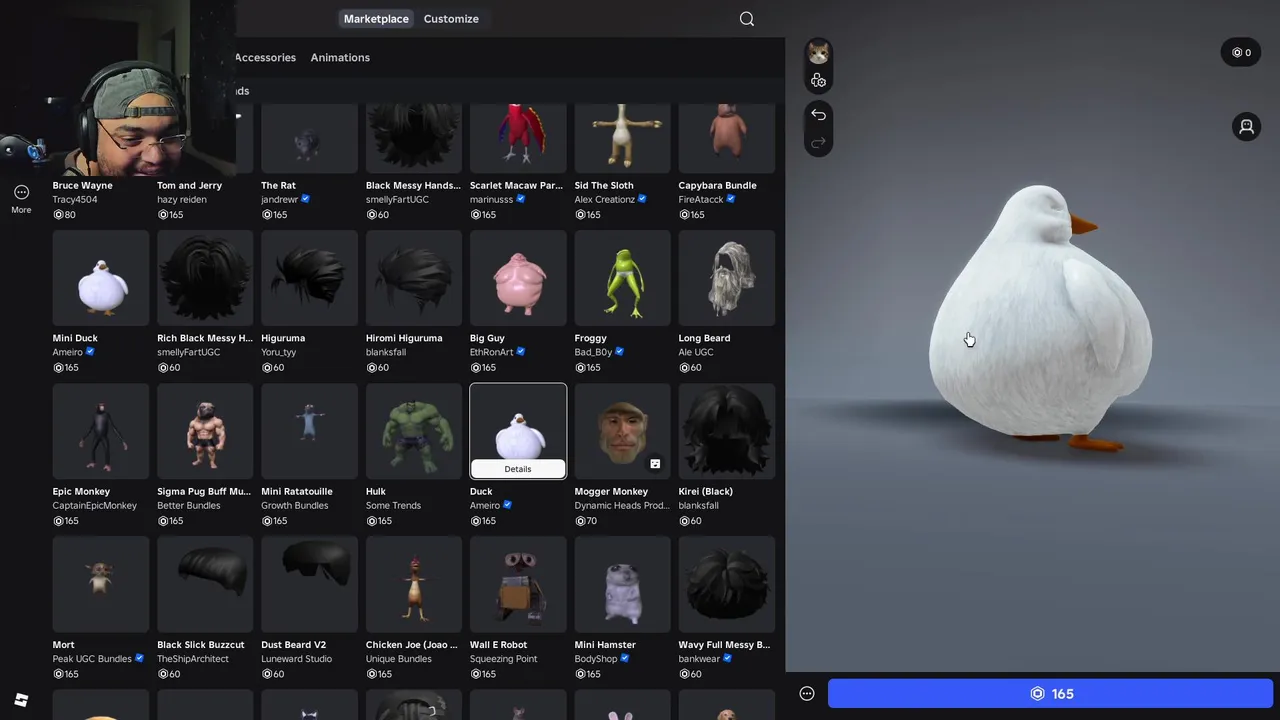This screenshot has height=720, width=1280.
Task: Select the Higuruma hair thumbnail
Action: click(x=309, y=279)
